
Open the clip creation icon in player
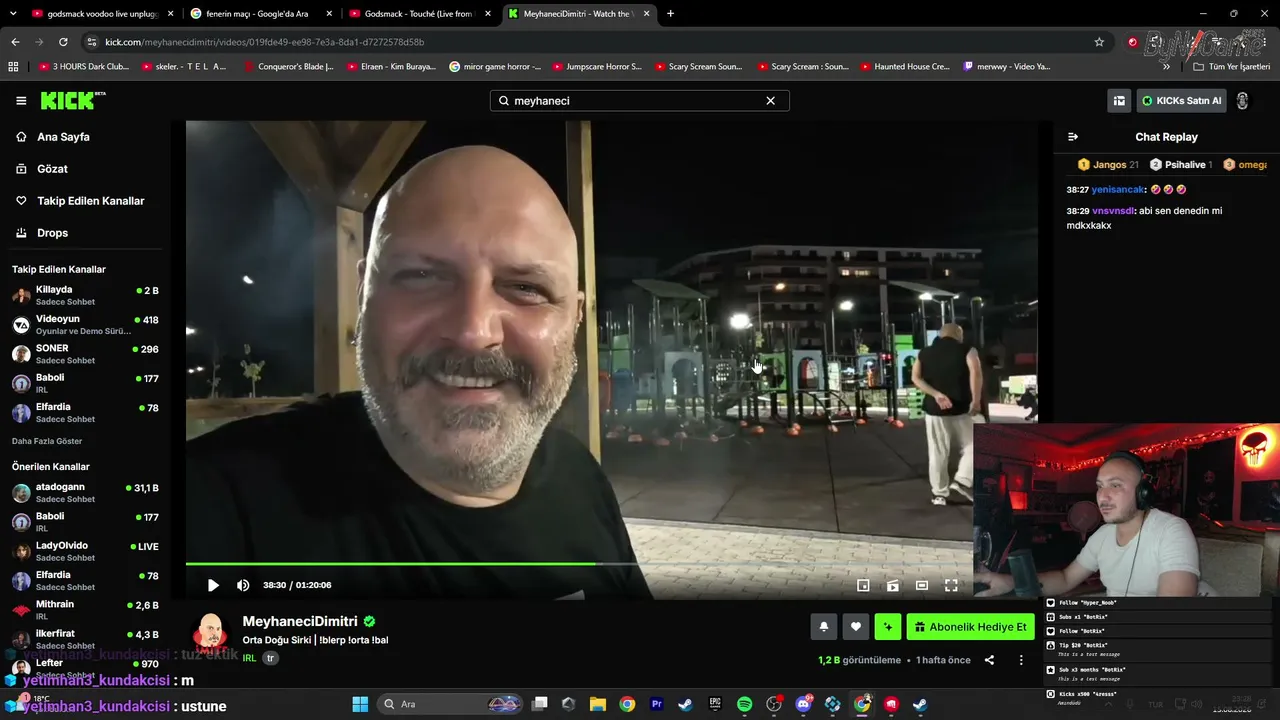pyautogui.click(x=893, y=585)
